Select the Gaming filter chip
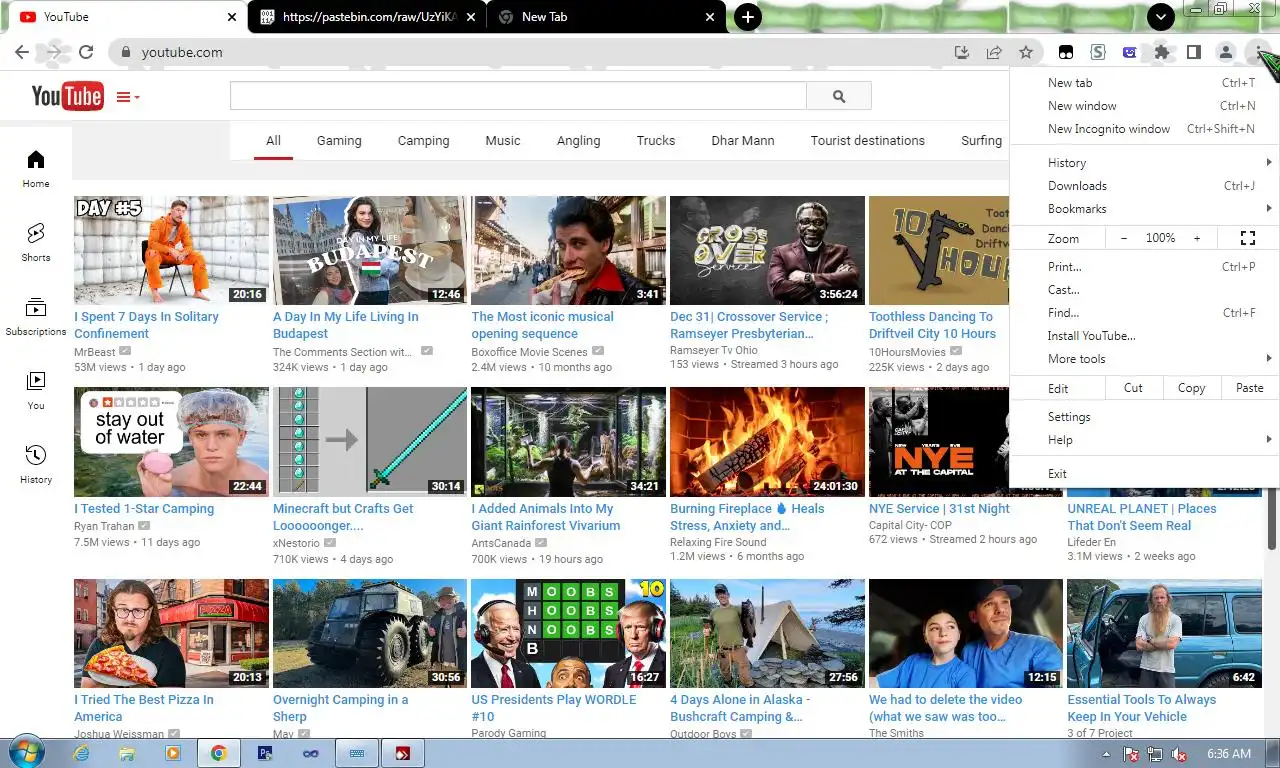This screenshot has width=1280, height=768. click(x=339, y=140)
